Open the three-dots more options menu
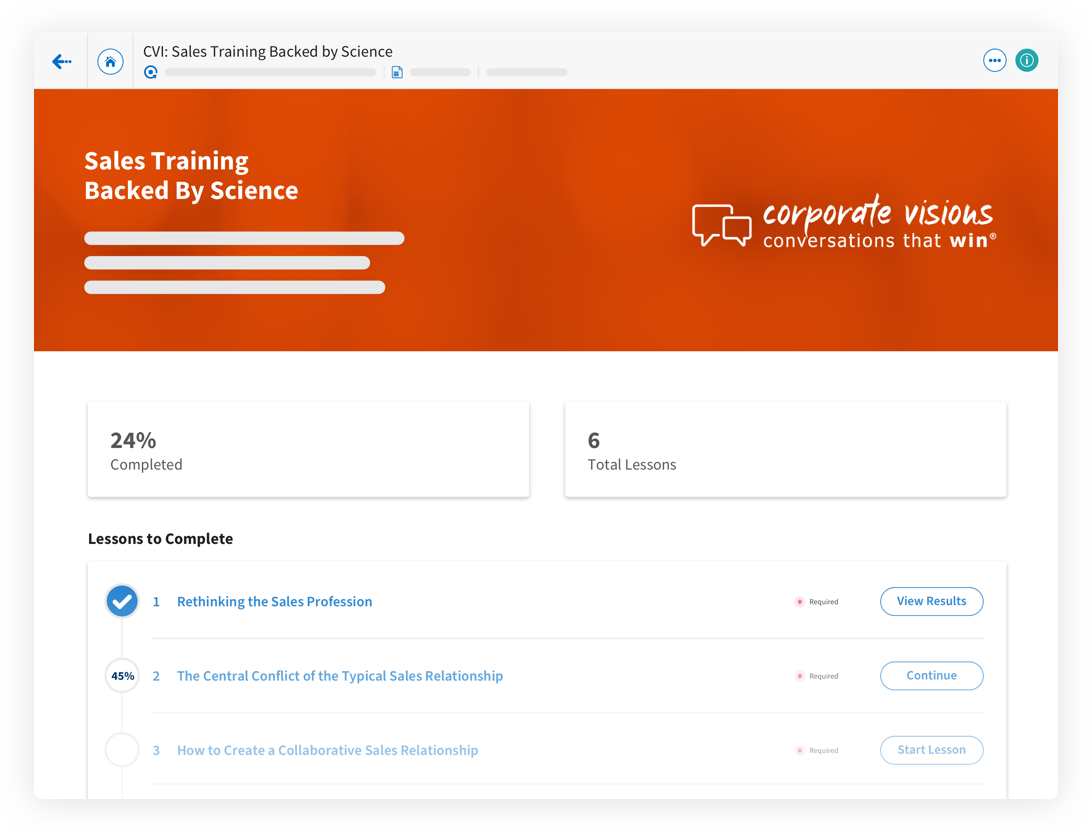 click(x=994, y=61)
